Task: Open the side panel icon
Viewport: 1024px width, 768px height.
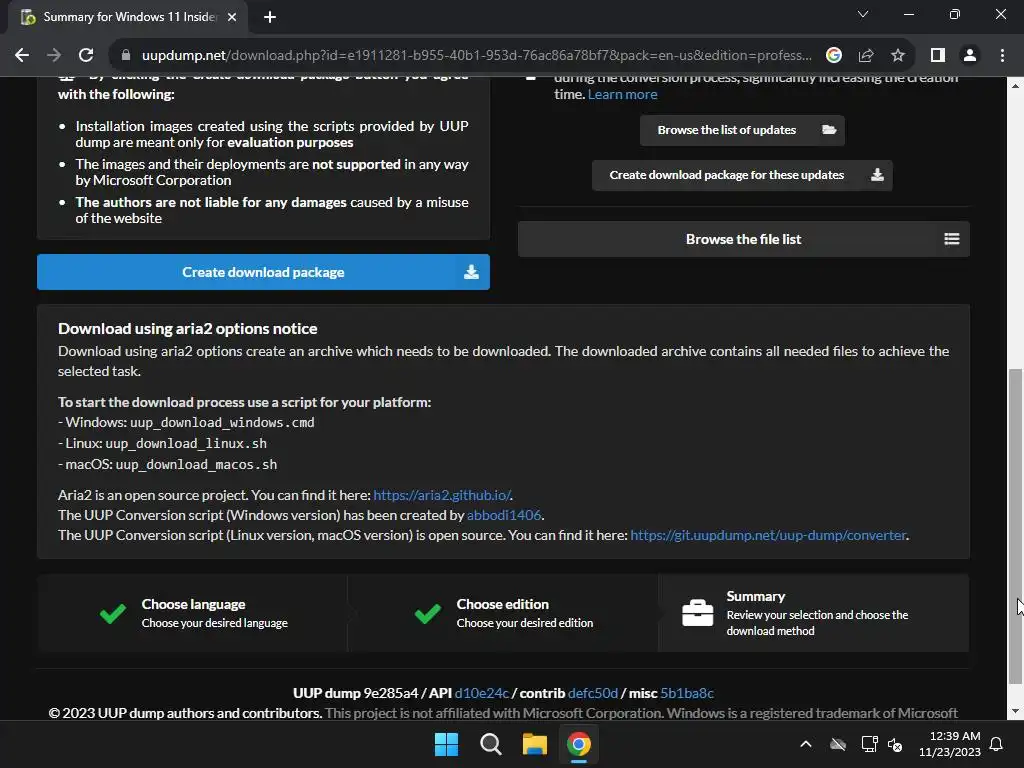Action: coord(938,56)
